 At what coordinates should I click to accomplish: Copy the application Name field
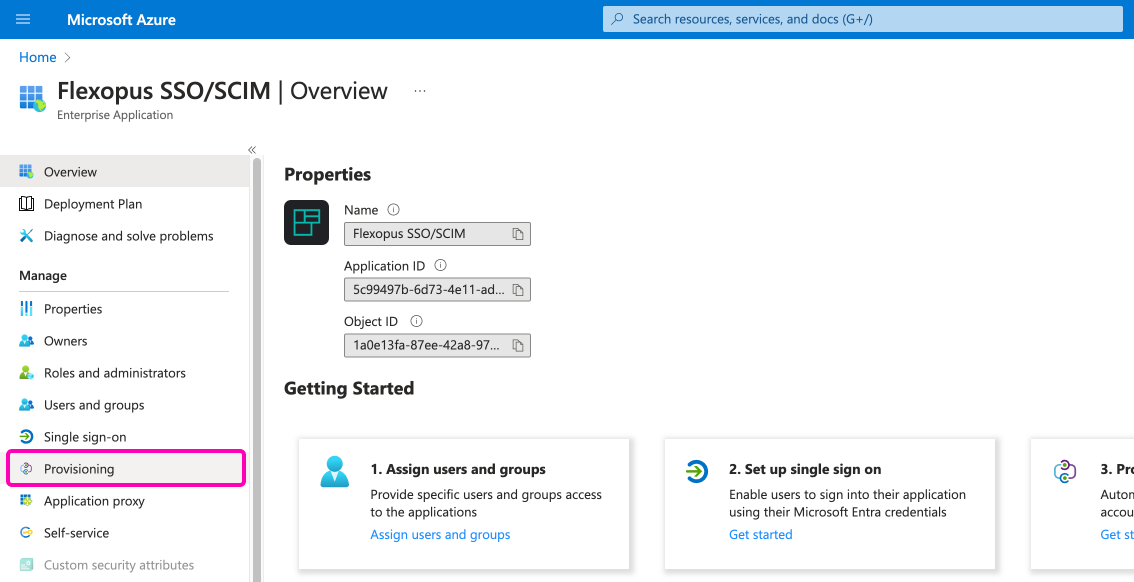(518, 234)
